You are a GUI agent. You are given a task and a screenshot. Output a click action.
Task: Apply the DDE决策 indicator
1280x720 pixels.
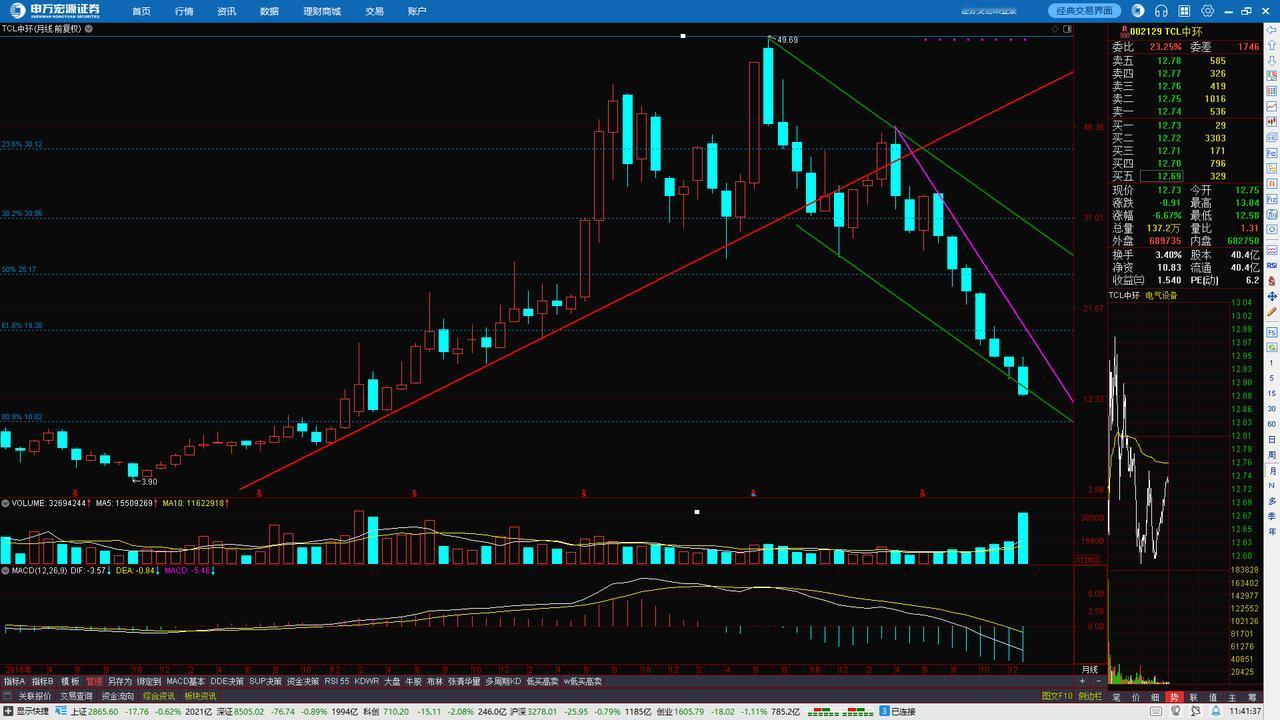point(227,681)
